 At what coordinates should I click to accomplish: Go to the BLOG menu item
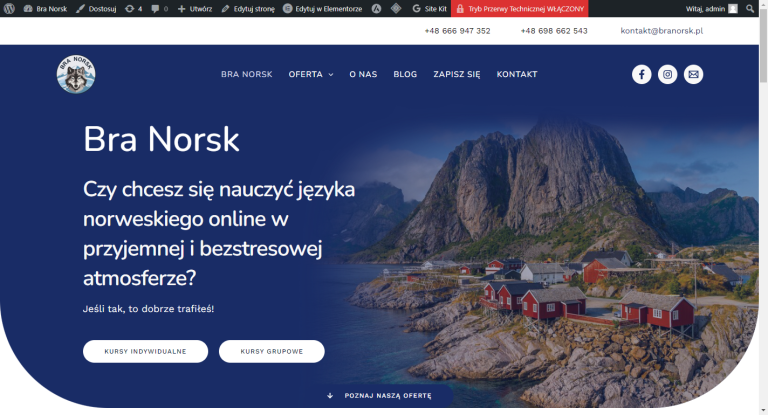405,75
